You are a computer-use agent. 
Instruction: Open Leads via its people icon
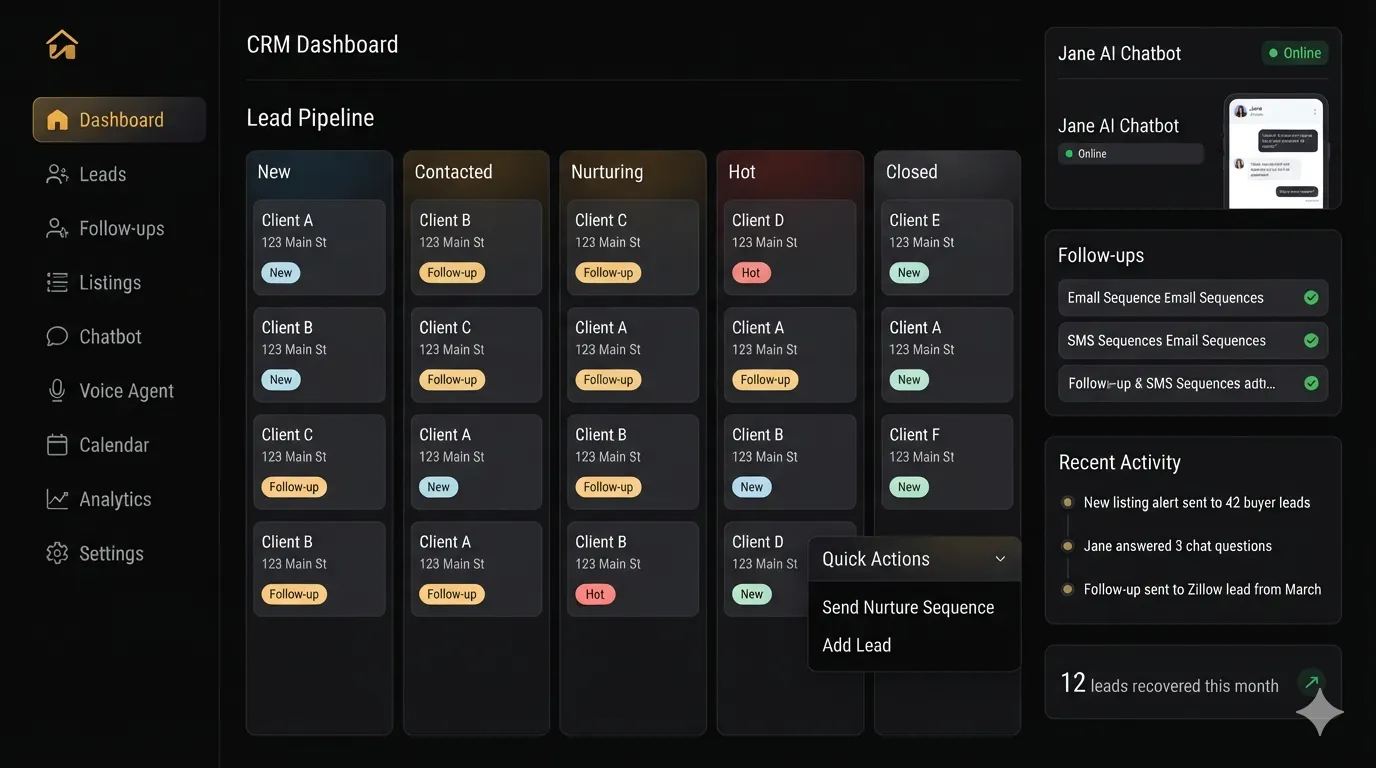tap(57, 174)
